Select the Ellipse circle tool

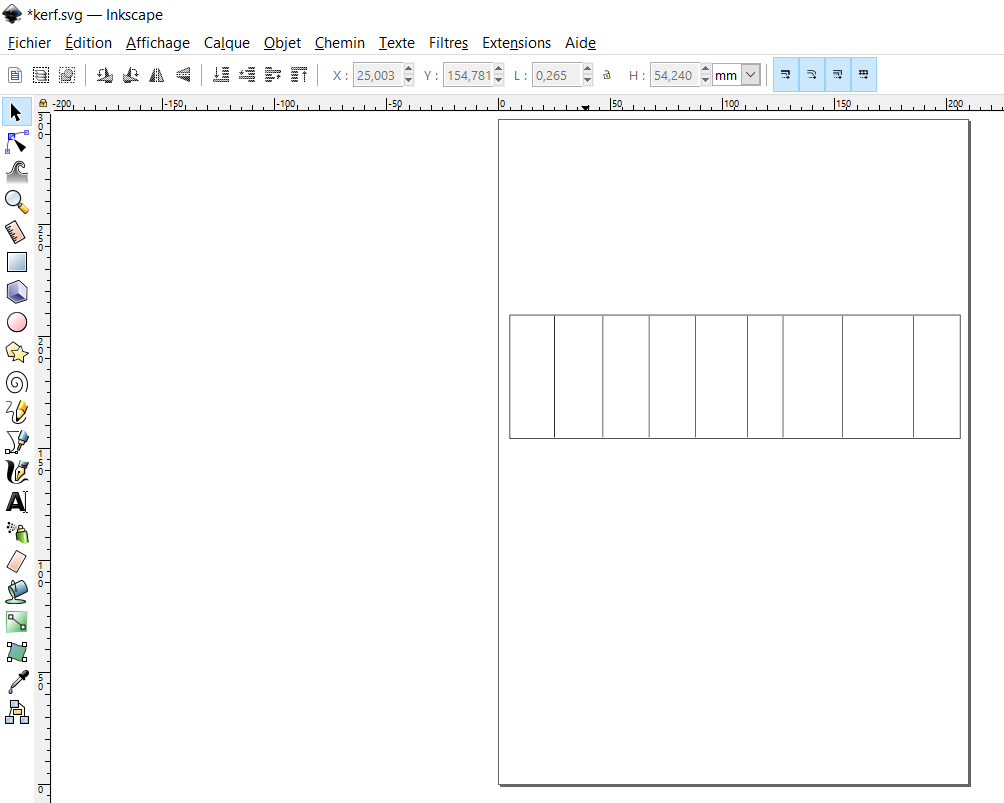coord(17,322)
